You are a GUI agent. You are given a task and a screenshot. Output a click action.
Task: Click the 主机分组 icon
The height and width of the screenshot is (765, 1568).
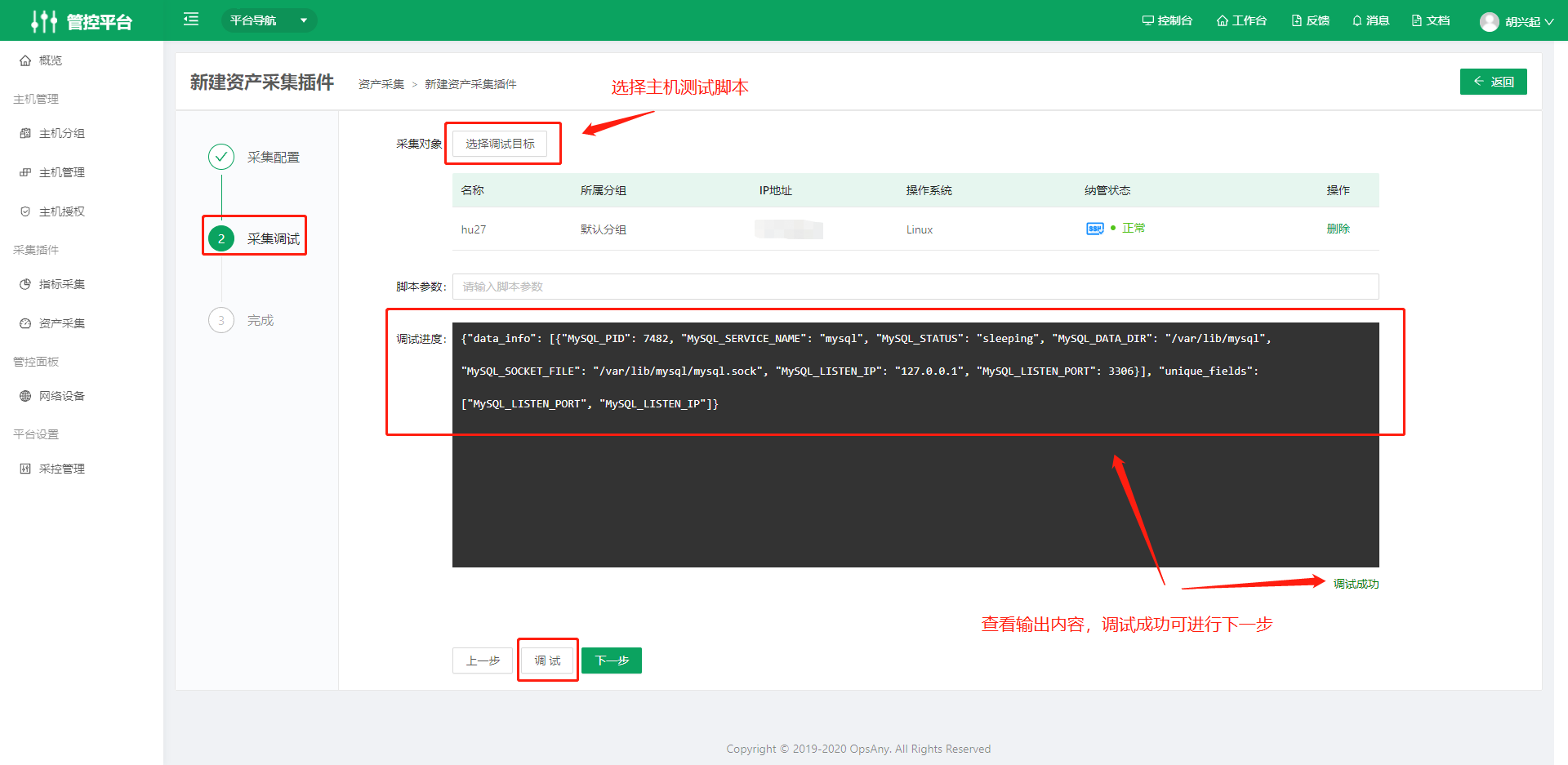coord(25,133)
